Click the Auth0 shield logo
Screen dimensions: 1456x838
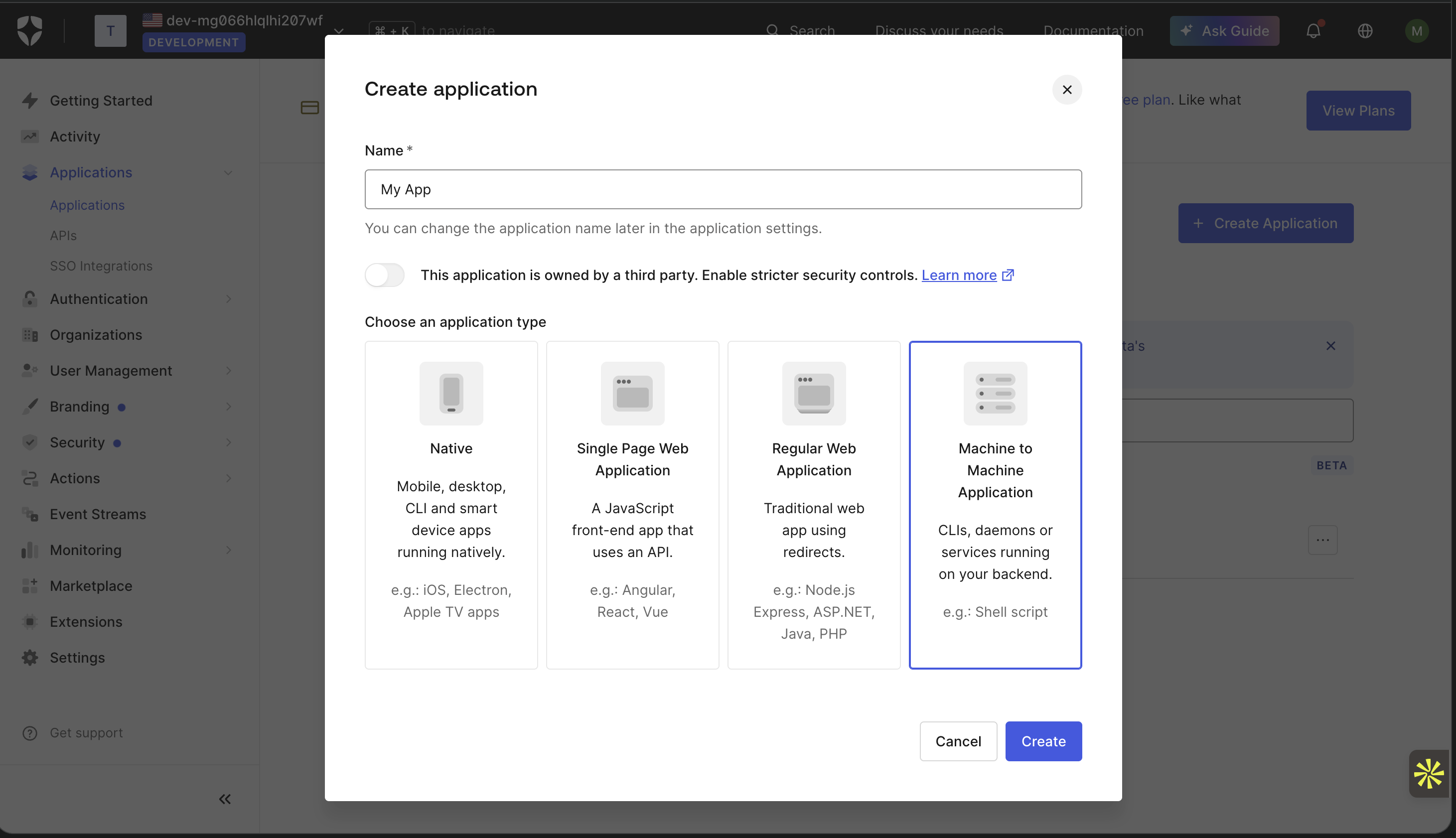29,30
